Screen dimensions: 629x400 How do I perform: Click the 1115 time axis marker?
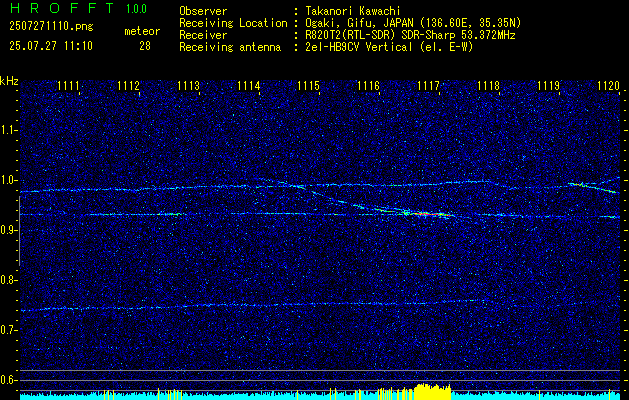308,85
